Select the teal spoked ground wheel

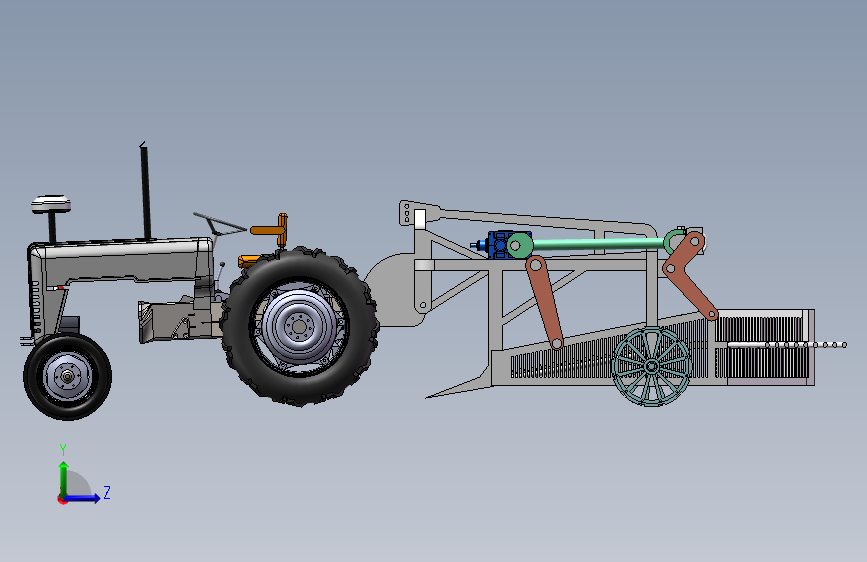tap(652, 366)
